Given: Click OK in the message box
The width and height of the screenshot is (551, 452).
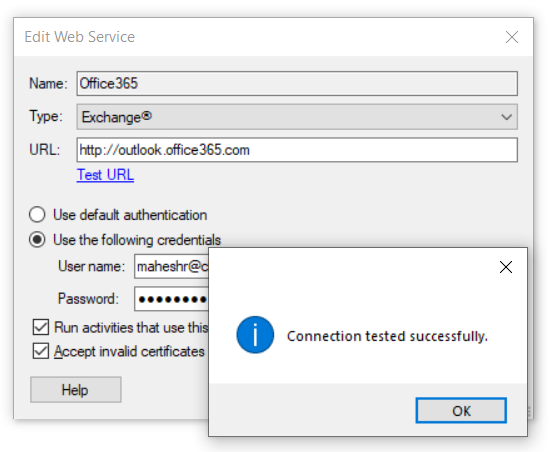Looking at the screenshot, I should point(461,411).
